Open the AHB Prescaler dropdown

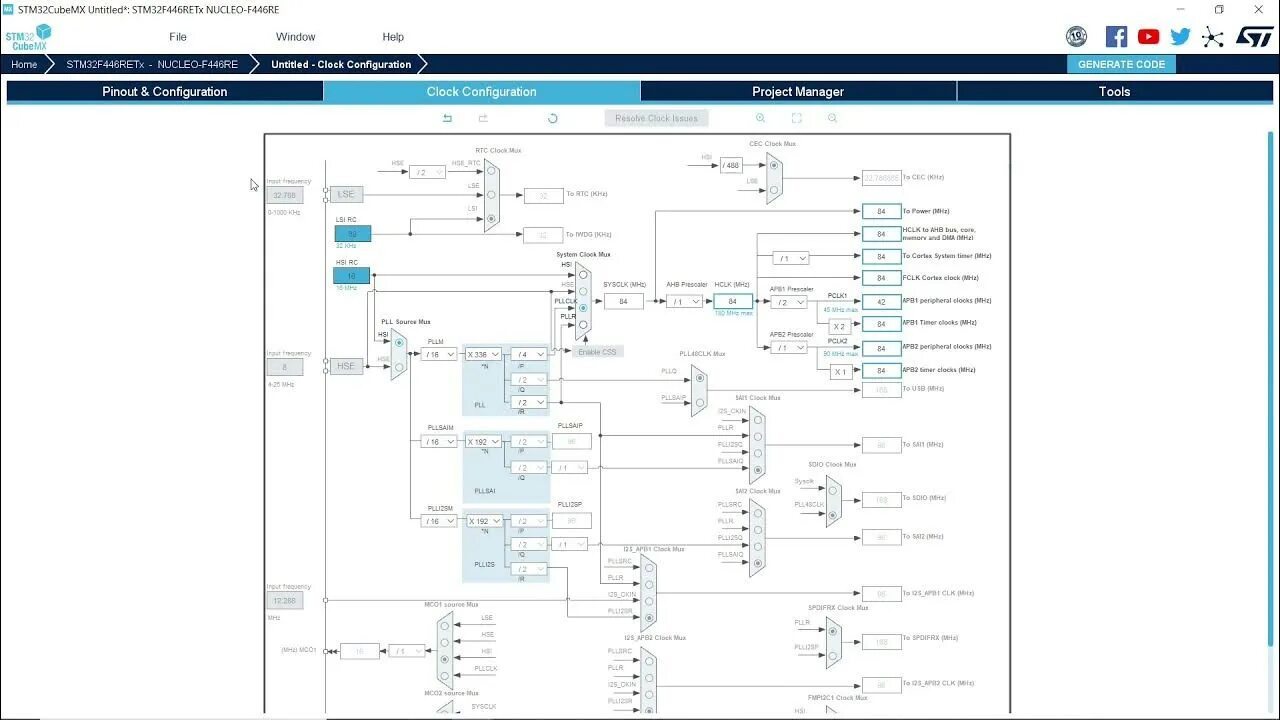(684, 302)
